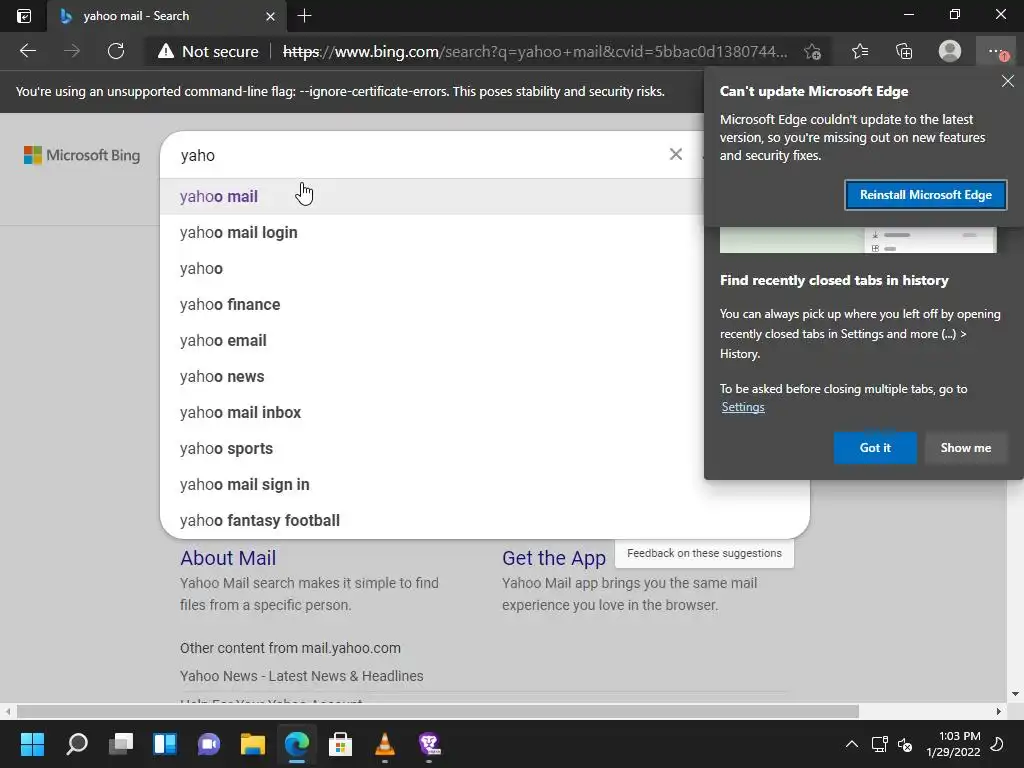Open Task View on taskbar
The image size is (1024, 768).
[x=121, y=744]
